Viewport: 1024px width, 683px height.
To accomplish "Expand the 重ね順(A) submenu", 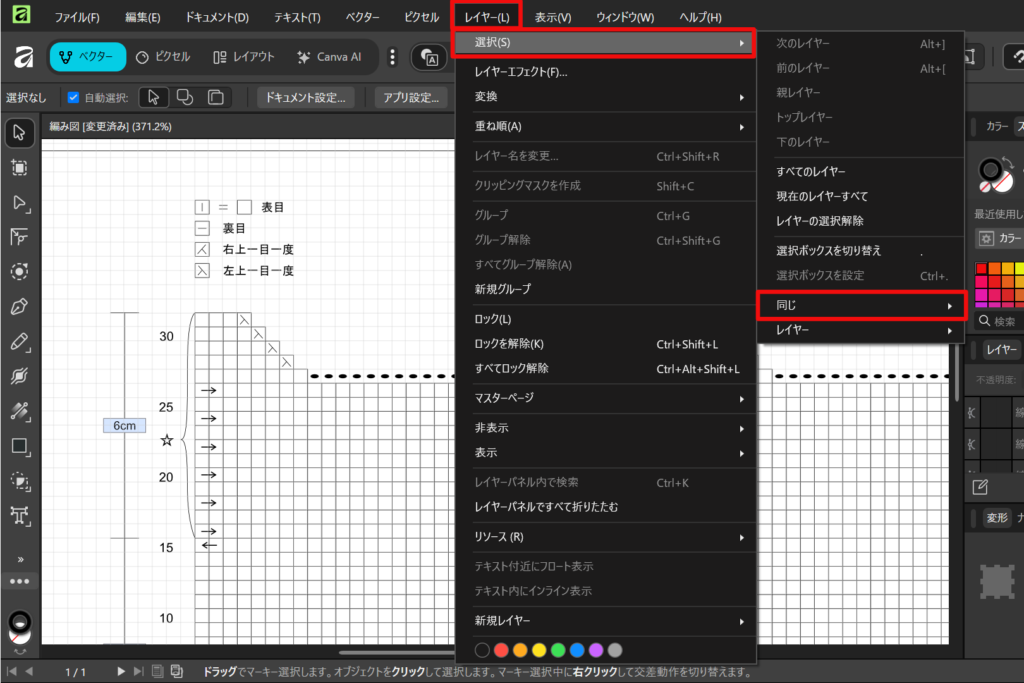I will (x=605, y=127).
